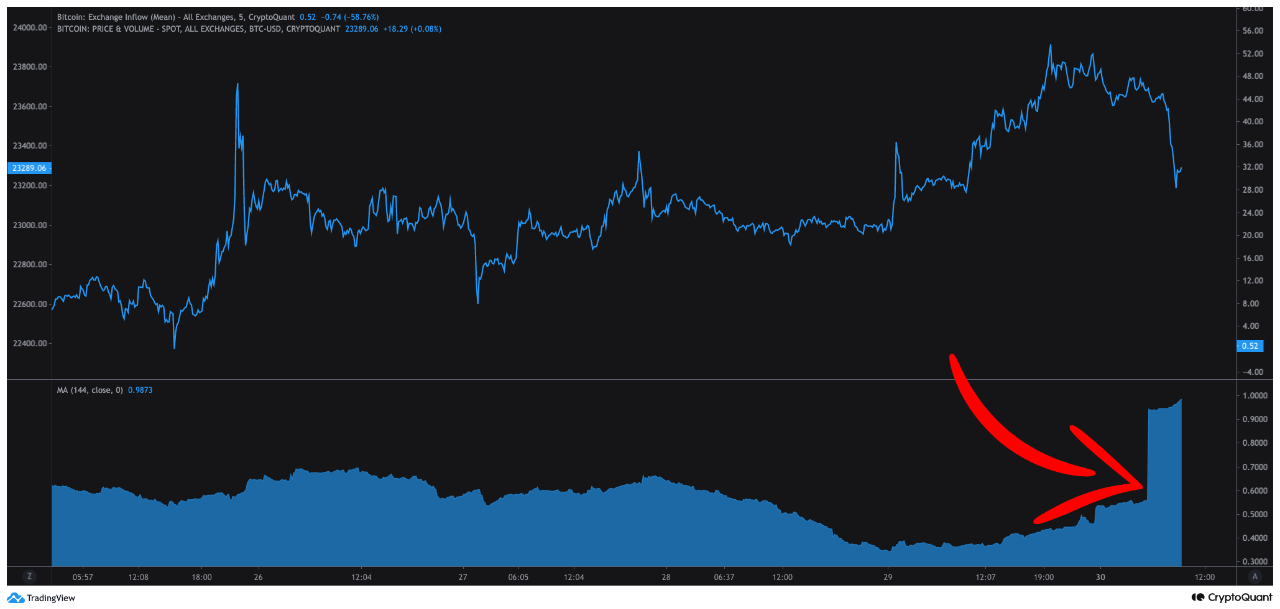Click the Z timezone button on the bottom toolbar

30,576
